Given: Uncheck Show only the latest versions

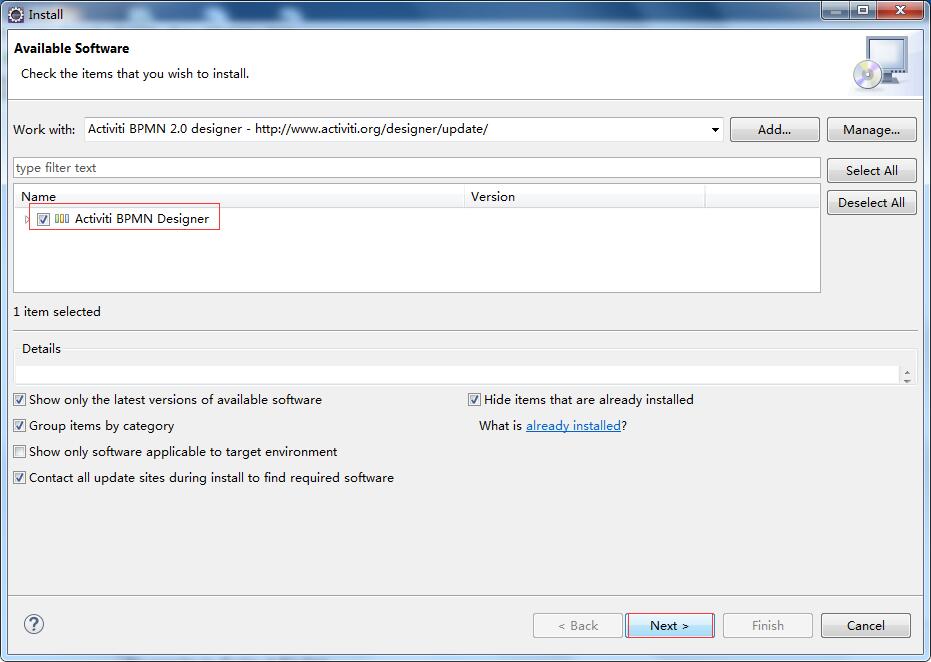Looking at the screenshot, I should click(x=20, y=400).
